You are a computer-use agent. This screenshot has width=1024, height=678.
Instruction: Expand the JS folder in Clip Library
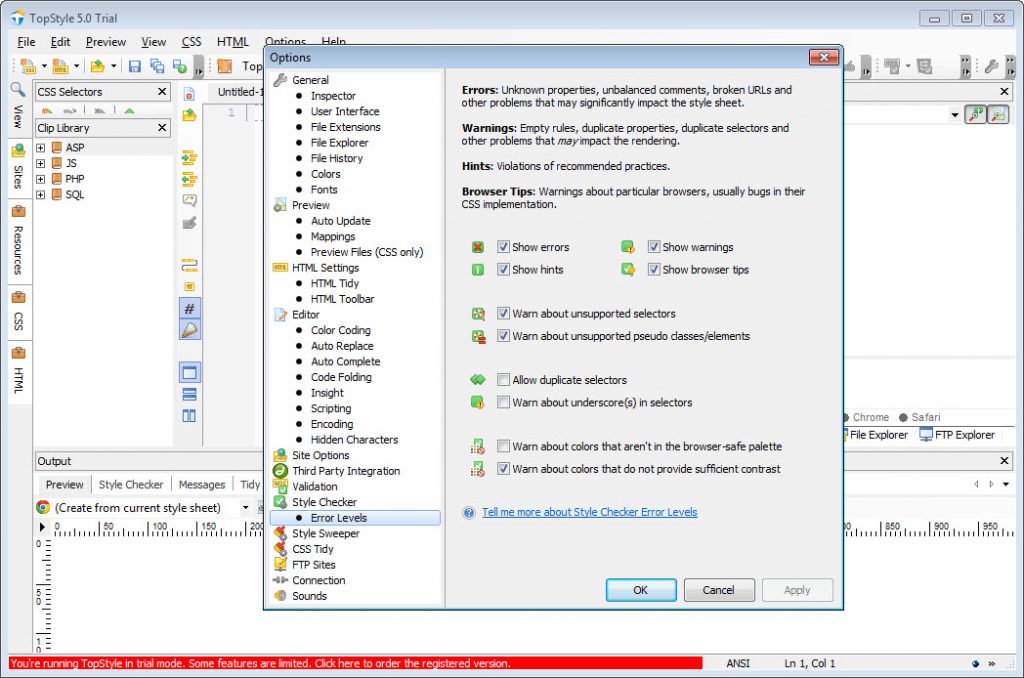(40, 163)
